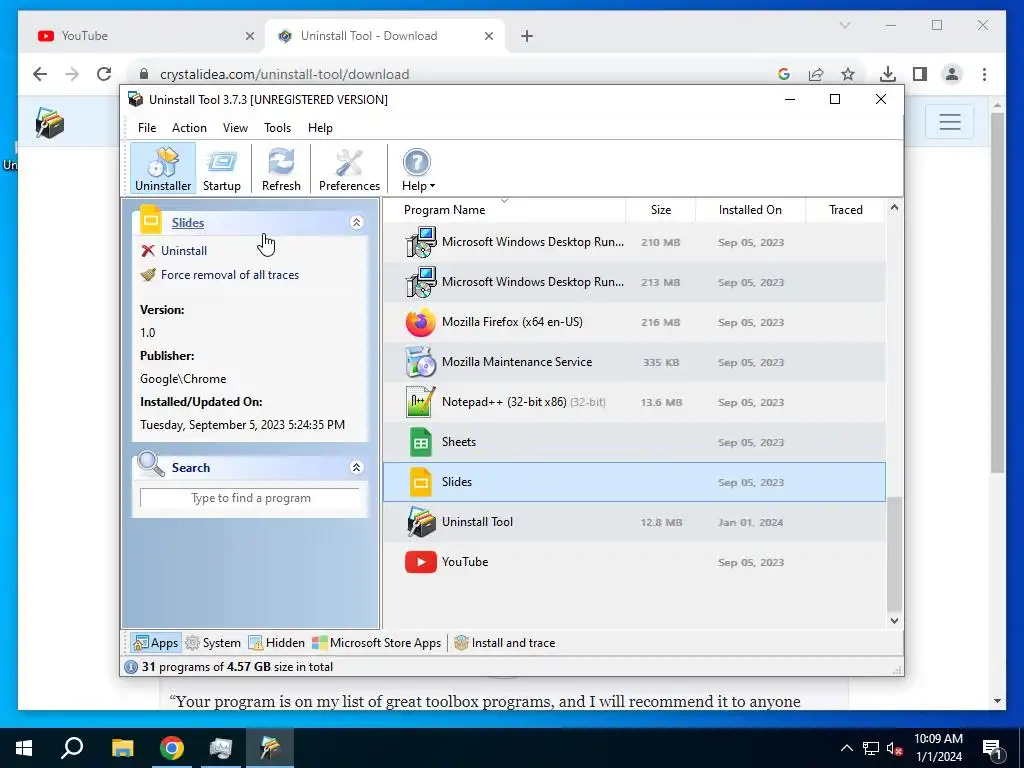
Task: Focus the 'Type to find a program' field
Action: tap(250, 498)
